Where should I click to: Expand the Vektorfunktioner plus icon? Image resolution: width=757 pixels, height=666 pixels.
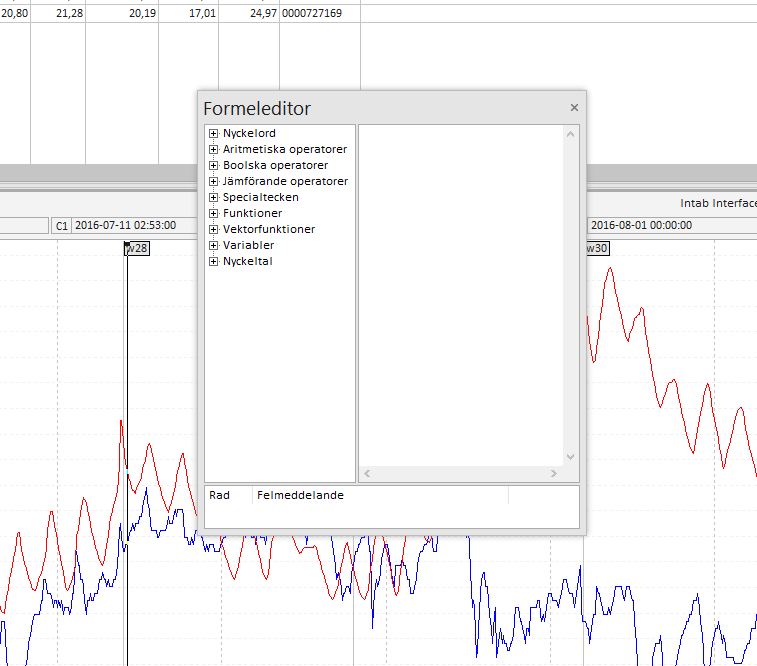213,229
